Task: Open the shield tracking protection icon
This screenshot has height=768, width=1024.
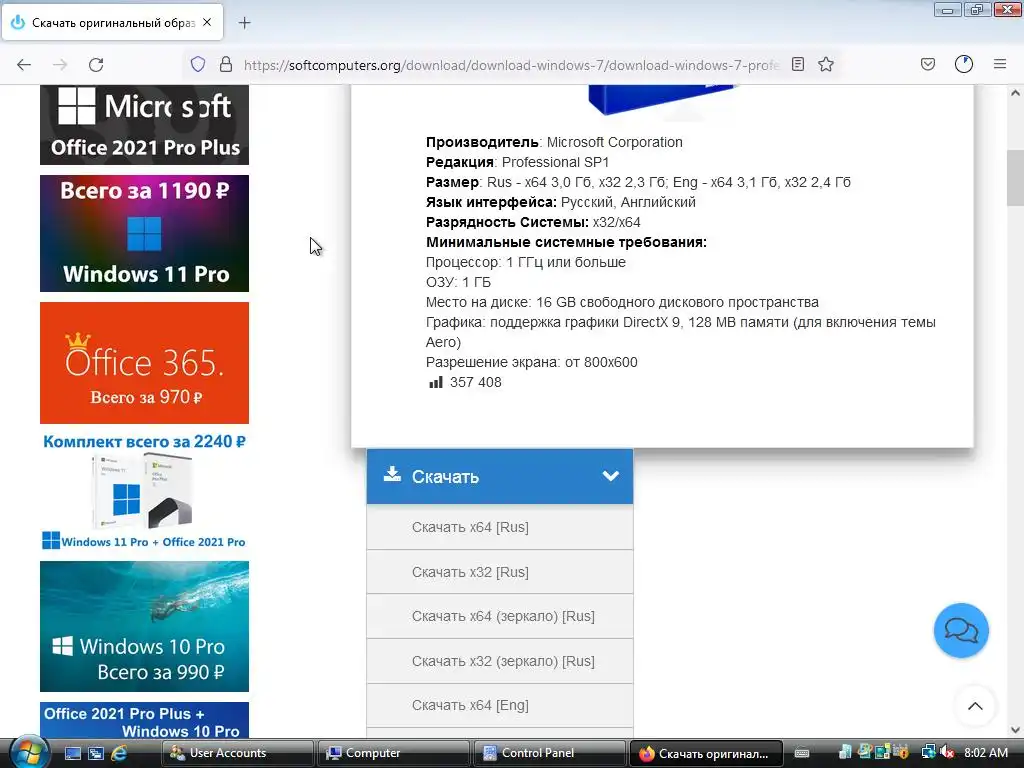Action: tap(198, 64)
